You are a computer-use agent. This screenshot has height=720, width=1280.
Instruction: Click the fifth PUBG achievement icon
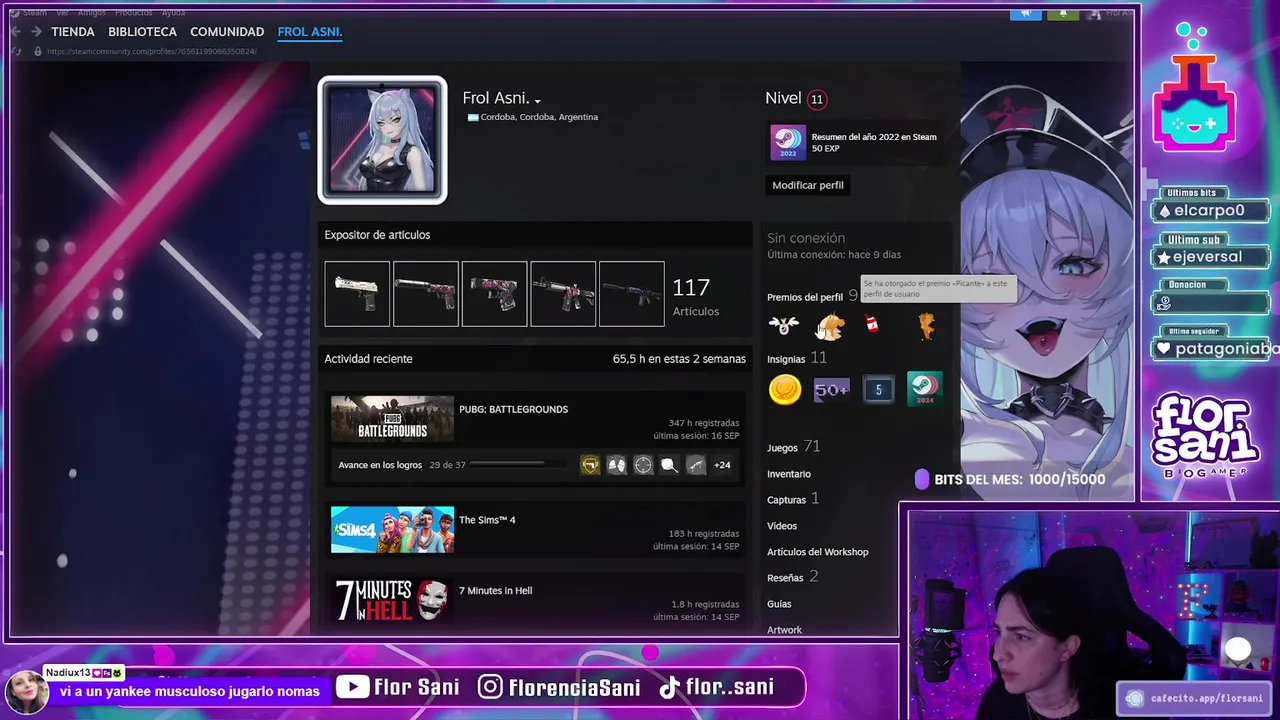(x=696, y=465)
